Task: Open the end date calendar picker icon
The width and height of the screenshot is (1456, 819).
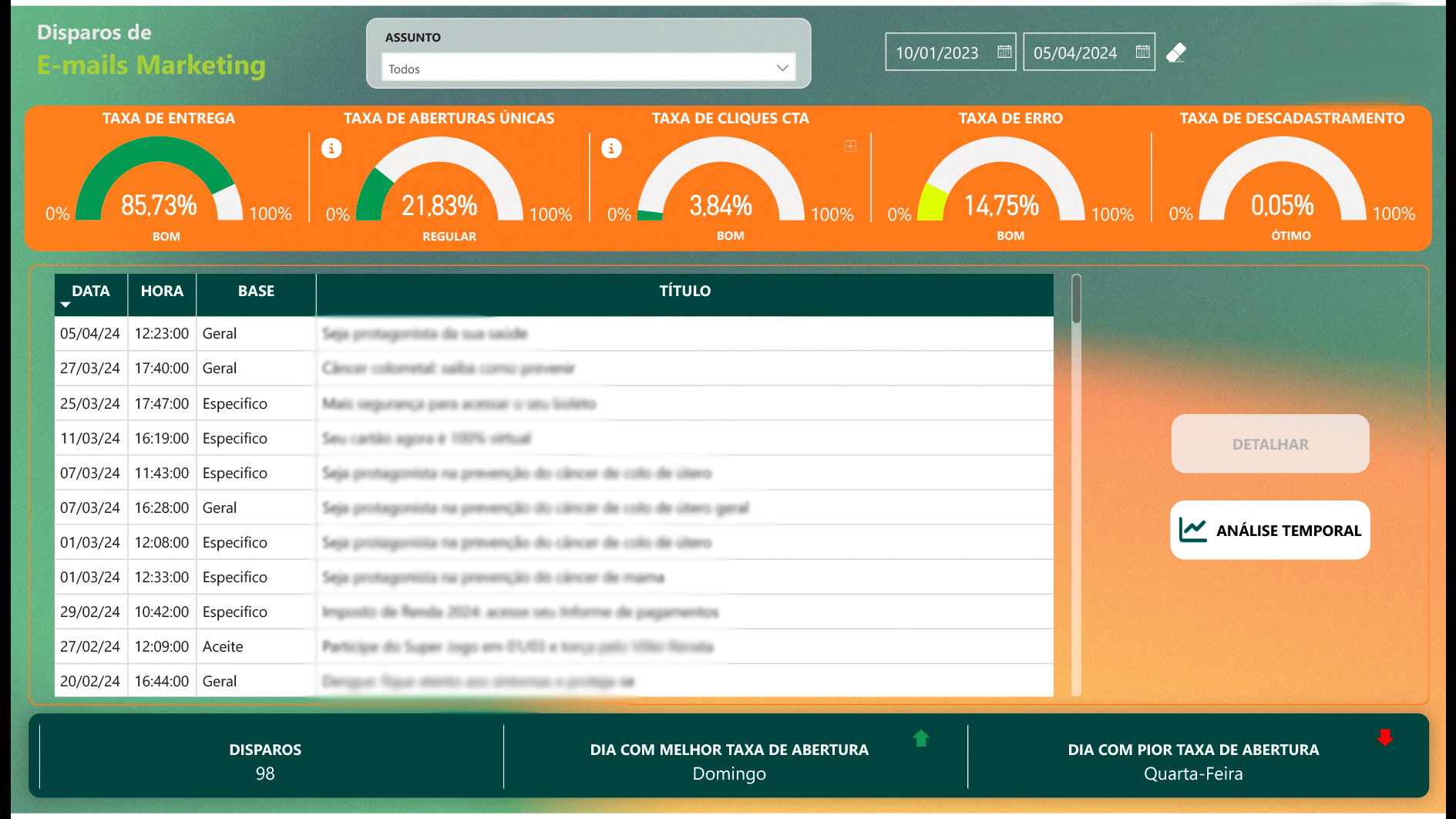Action: tap(1143, 52)
